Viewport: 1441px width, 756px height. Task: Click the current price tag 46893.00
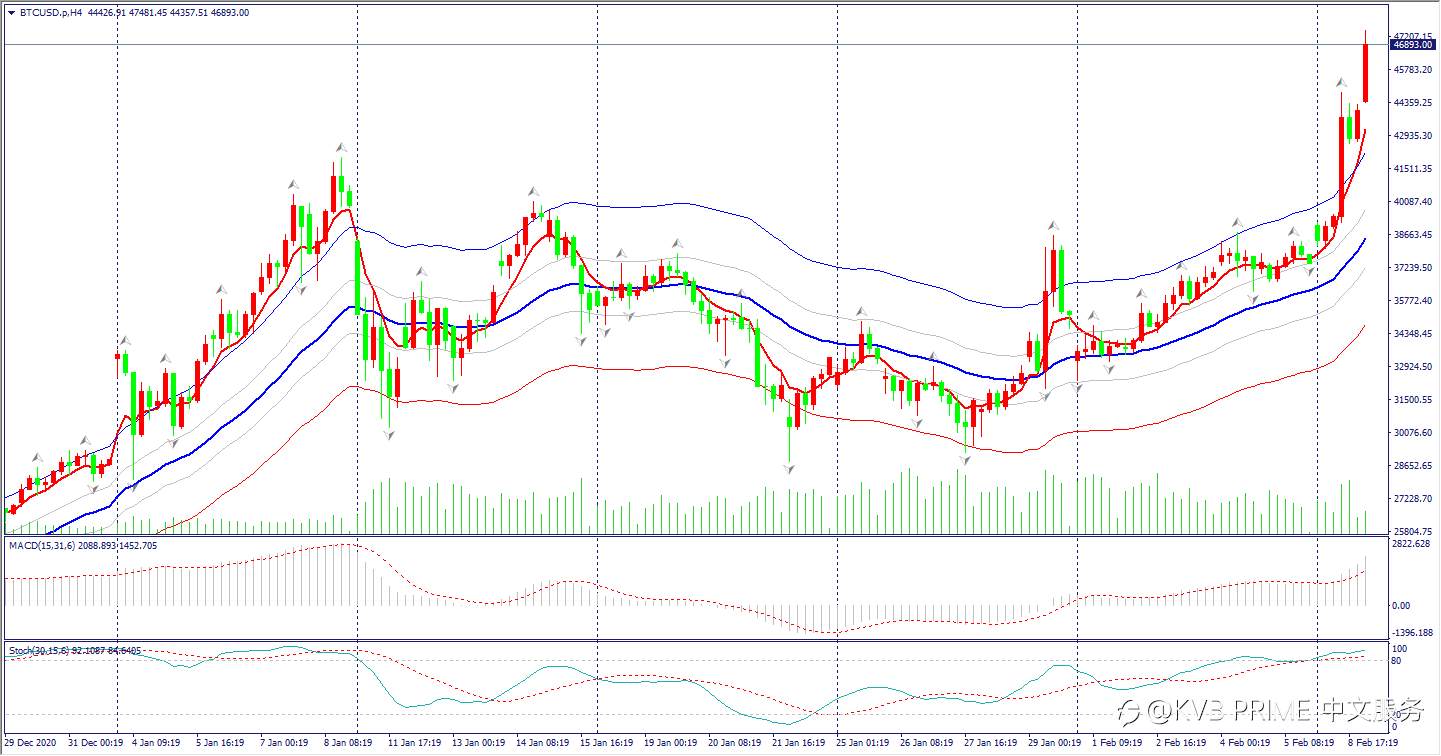1413,45
